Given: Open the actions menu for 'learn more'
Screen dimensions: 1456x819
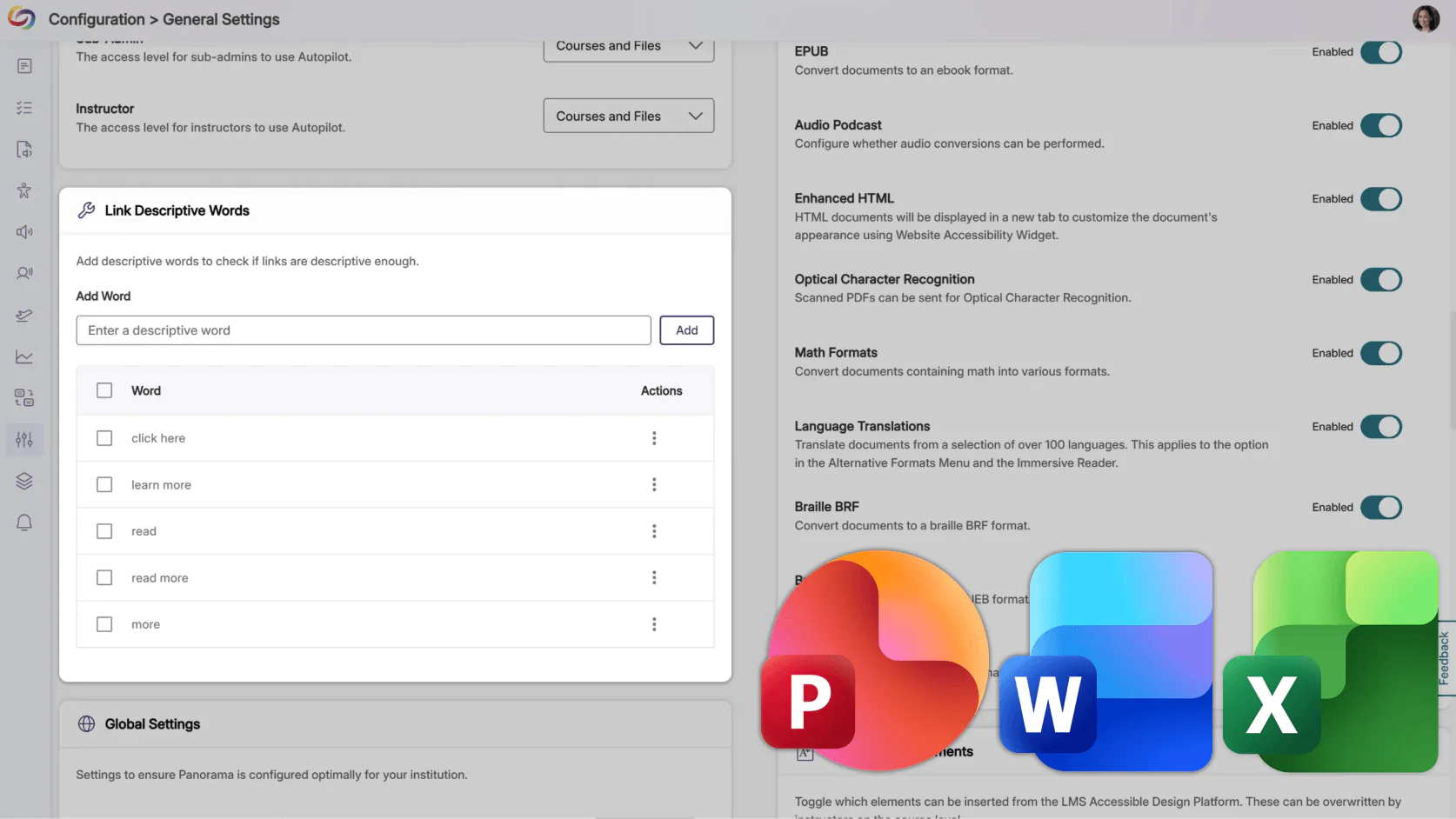Looking at the screenshot, I should coord(654,484).
